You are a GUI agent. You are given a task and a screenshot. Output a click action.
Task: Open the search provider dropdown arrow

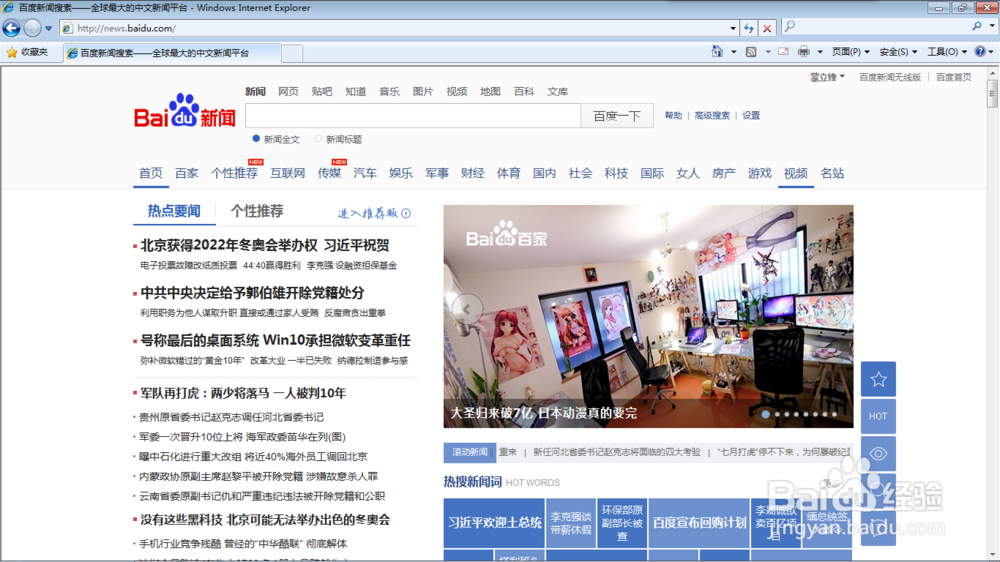coord(992,26)
